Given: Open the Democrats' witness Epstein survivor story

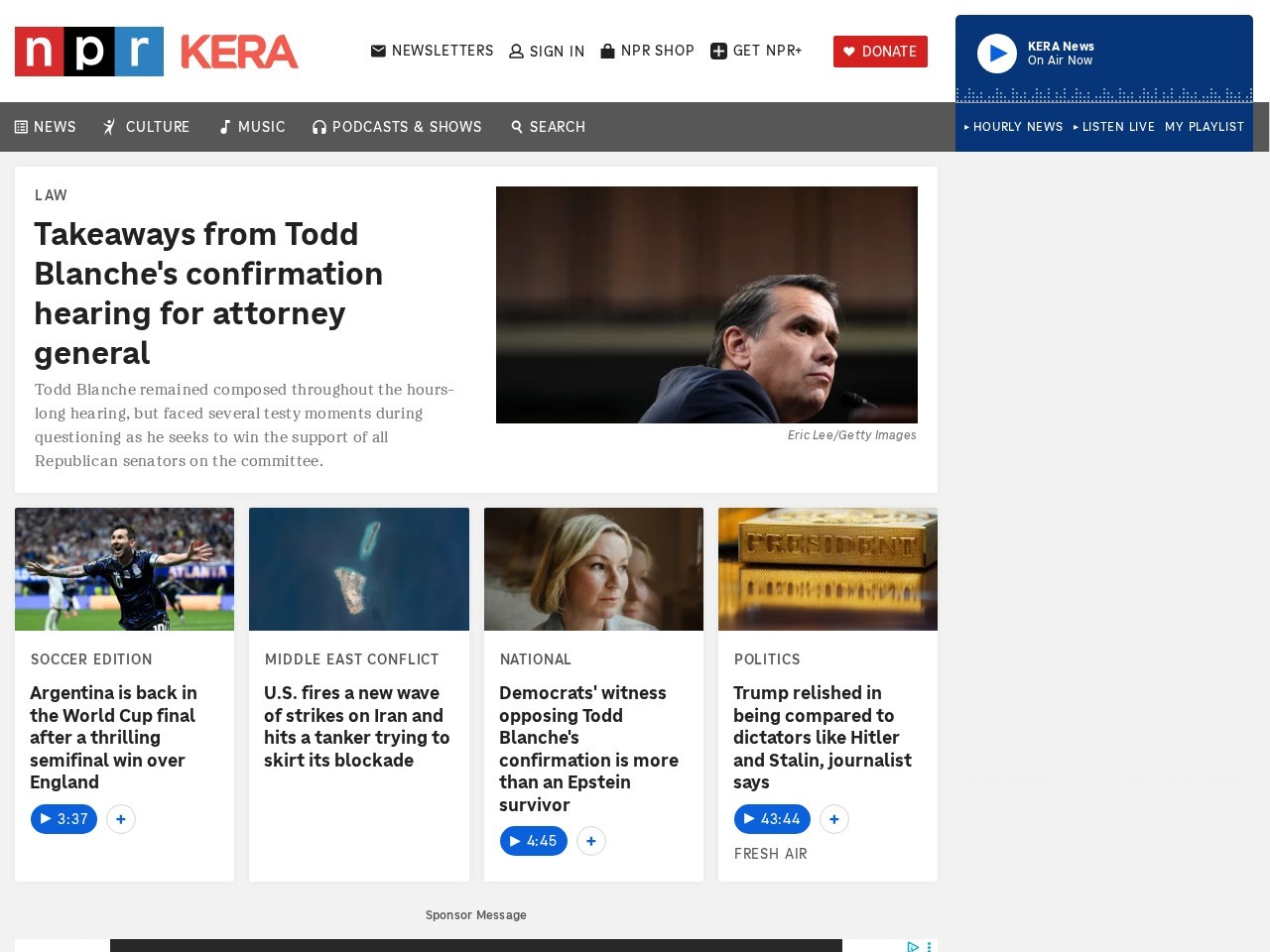Looking at the screenshot, I should [589, 749].
